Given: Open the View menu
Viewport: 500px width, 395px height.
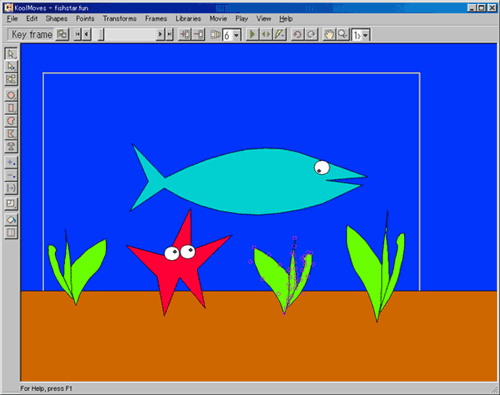Looking at the screenshot, I should 263,19.
